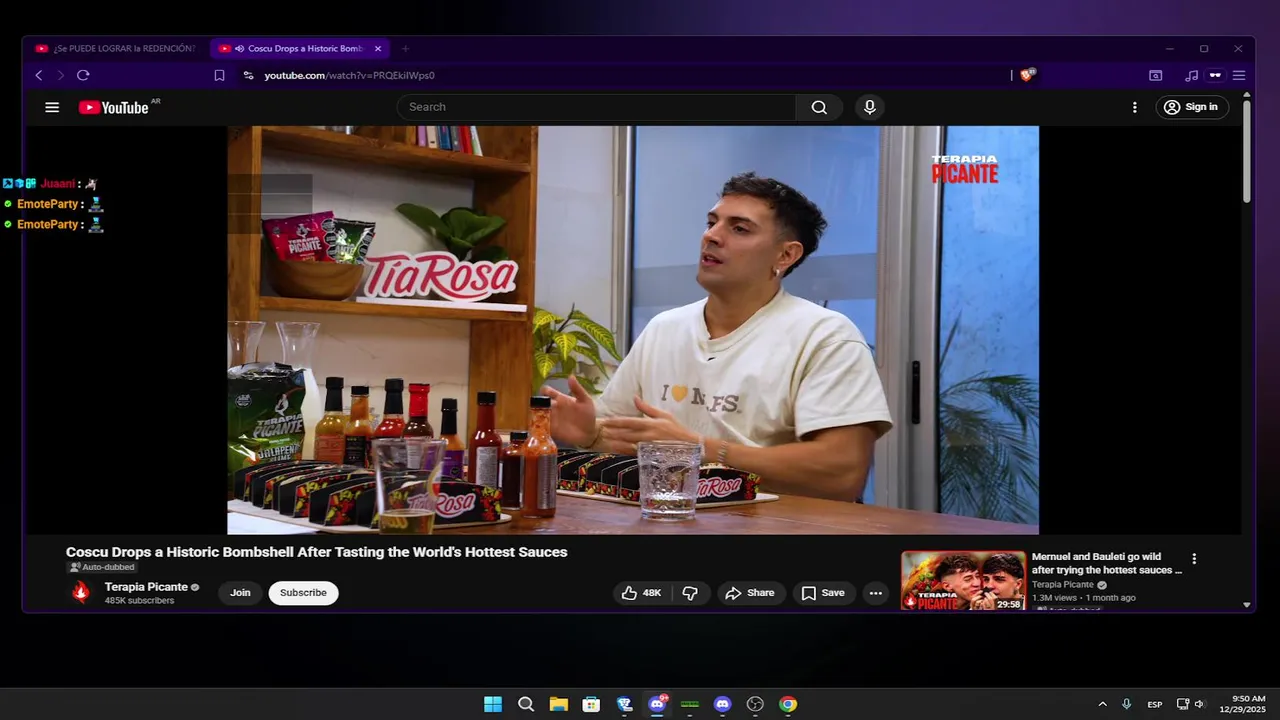Open Windows taskbar search
This screenshot has width=1280, height=720.
(526, 704)
